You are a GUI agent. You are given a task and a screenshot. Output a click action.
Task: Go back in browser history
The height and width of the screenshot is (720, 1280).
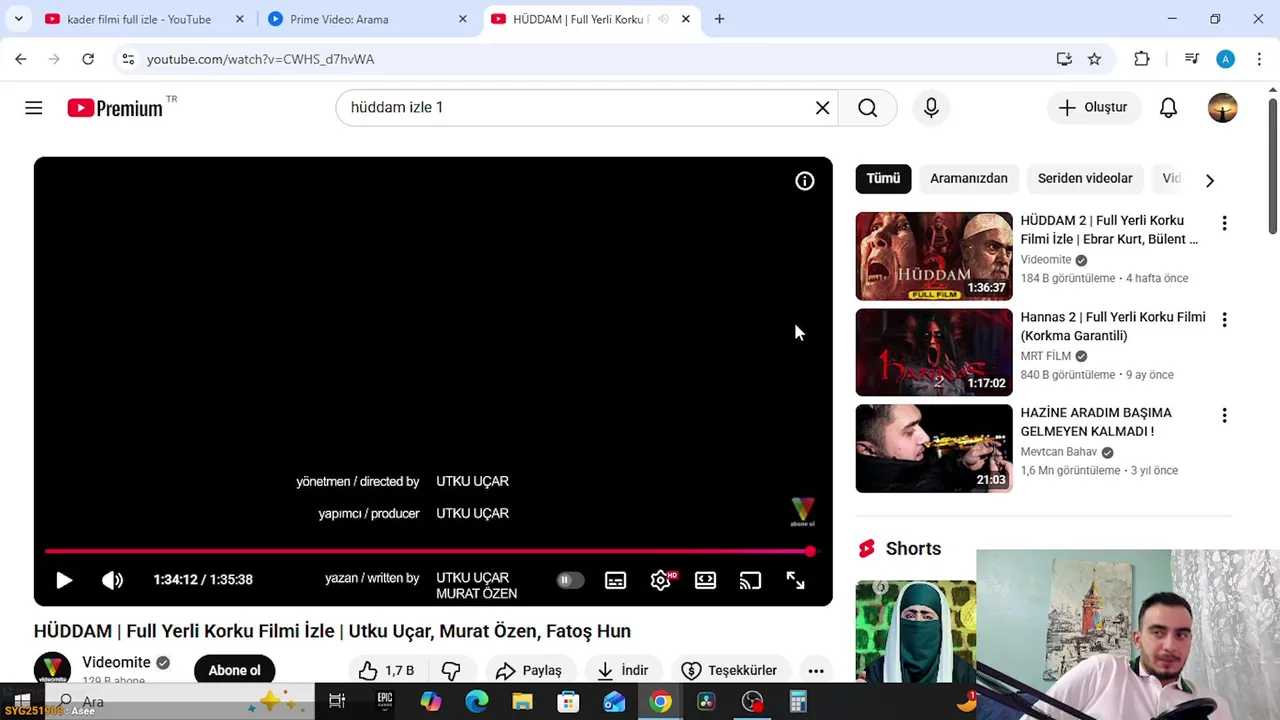[x=20, y=59]
